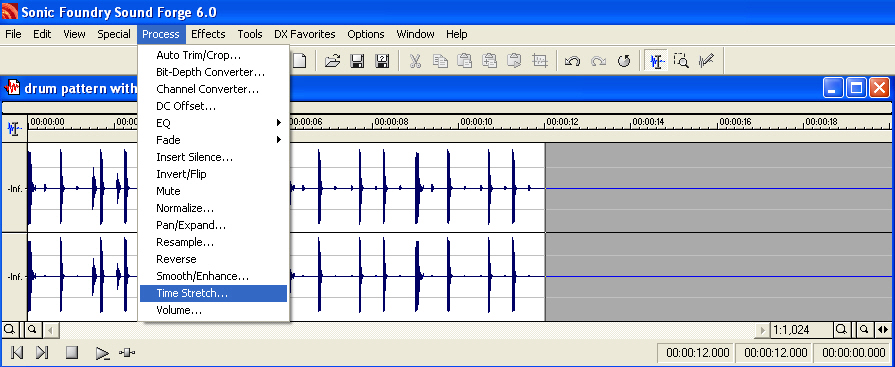
Task: Select the Magnify tool in toolbar
Action: 681,61
